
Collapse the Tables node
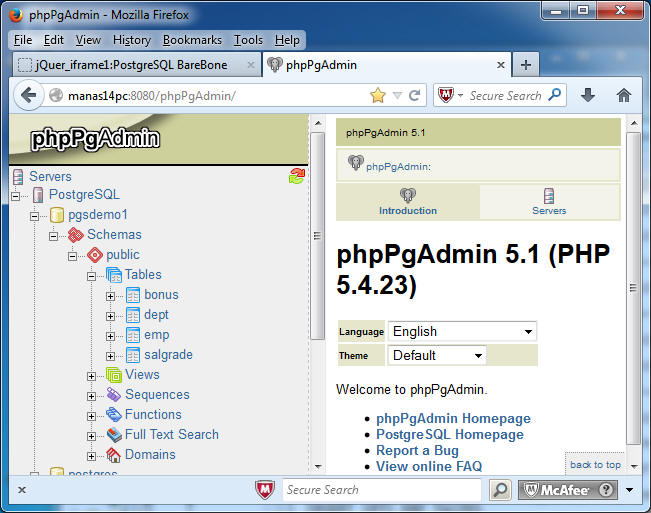click(x=92, y=276)
